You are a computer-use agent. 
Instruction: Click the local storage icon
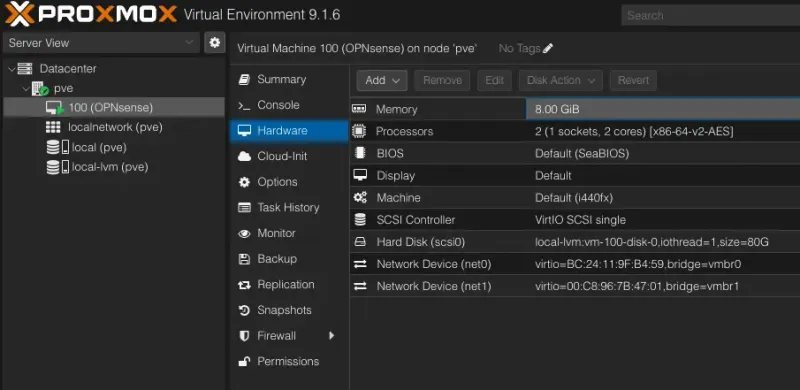57,148
